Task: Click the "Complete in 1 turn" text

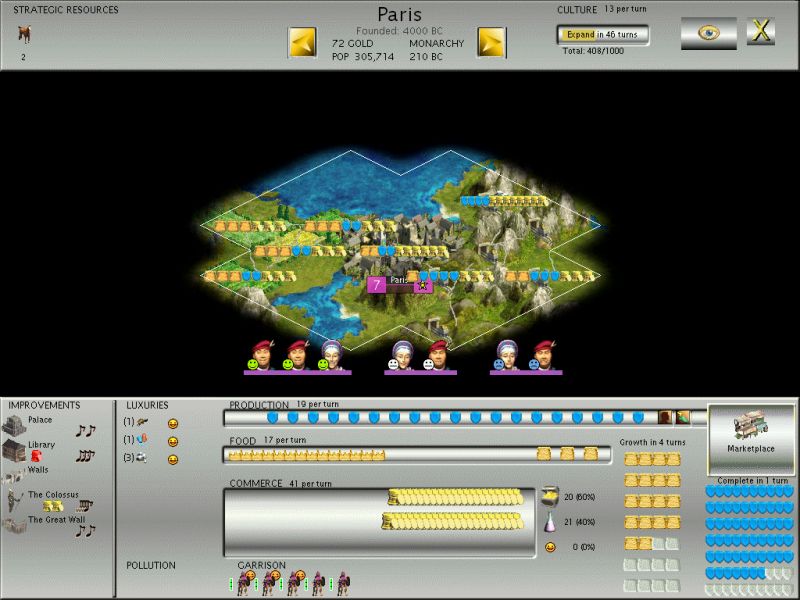Action: [753, 481]
